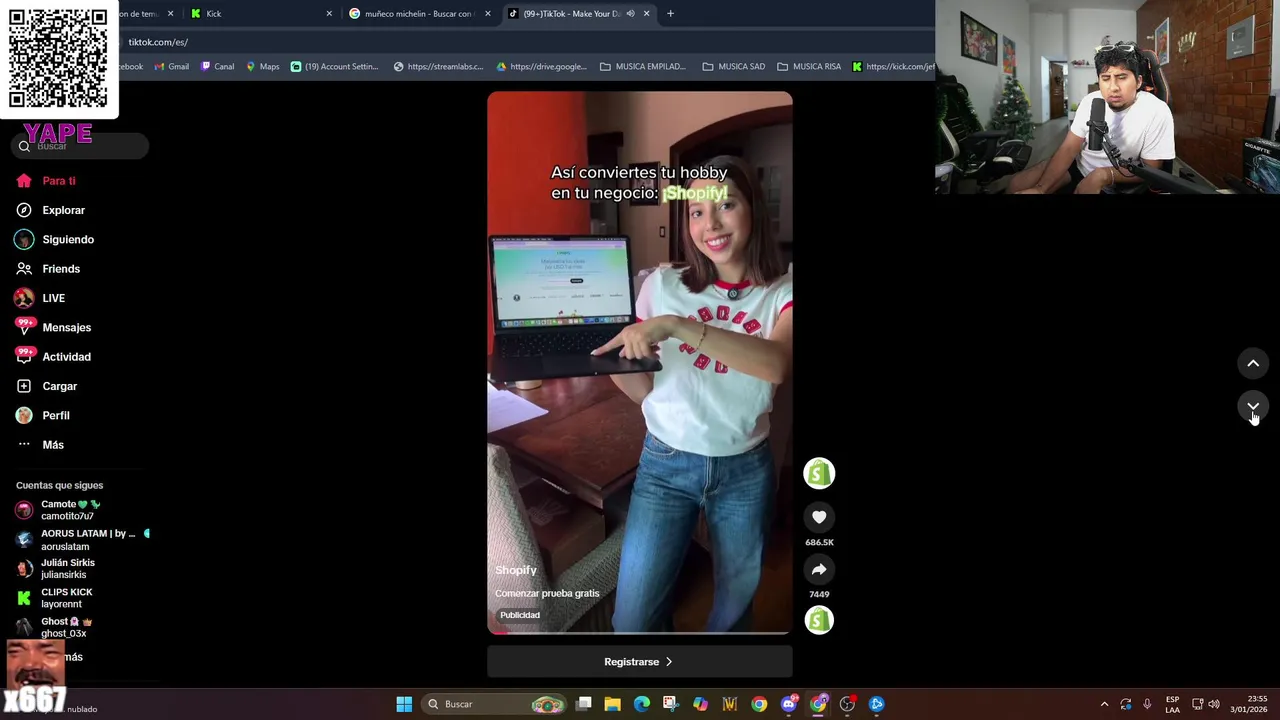Viewport: 1280px width, 720px height.
Task: Open the Account Settings bookmark
Action: (335, 67)
